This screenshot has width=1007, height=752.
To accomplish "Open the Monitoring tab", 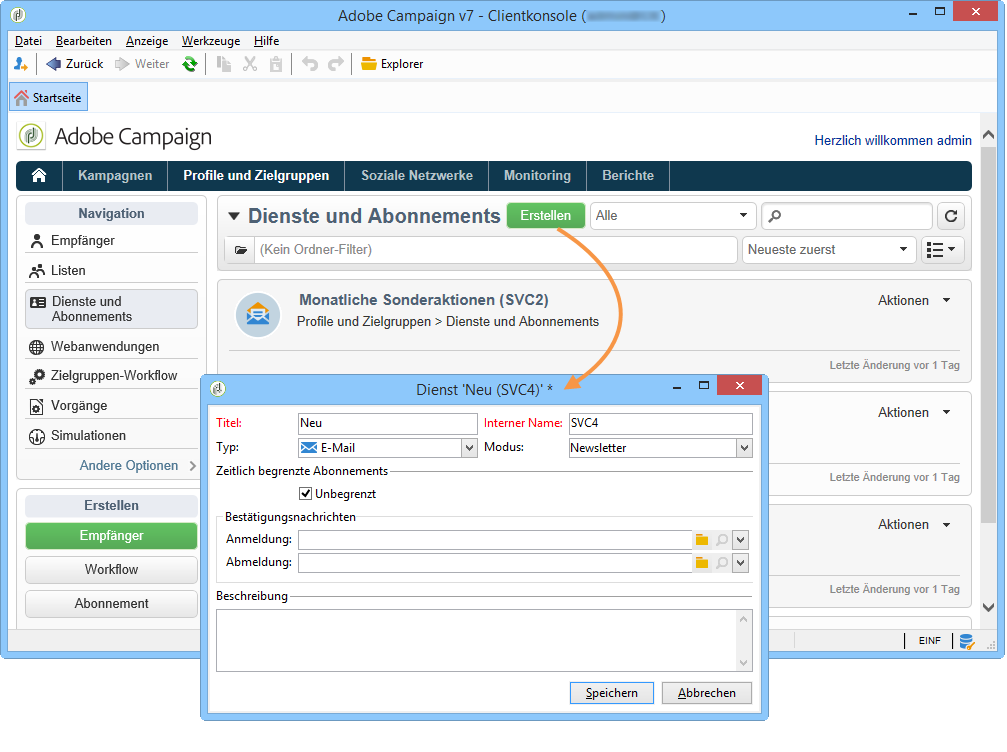I will tap(538, 175).
